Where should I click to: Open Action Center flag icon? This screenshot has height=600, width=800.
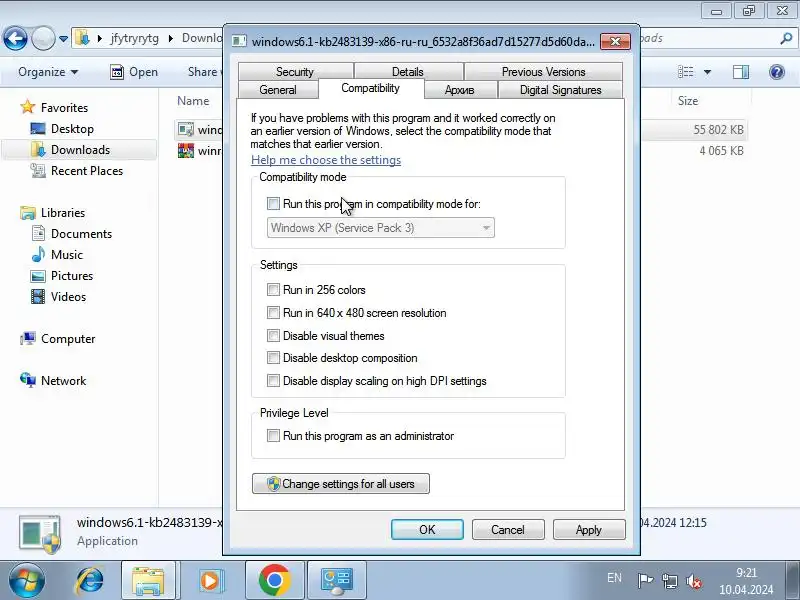click(x=645, y=581)
